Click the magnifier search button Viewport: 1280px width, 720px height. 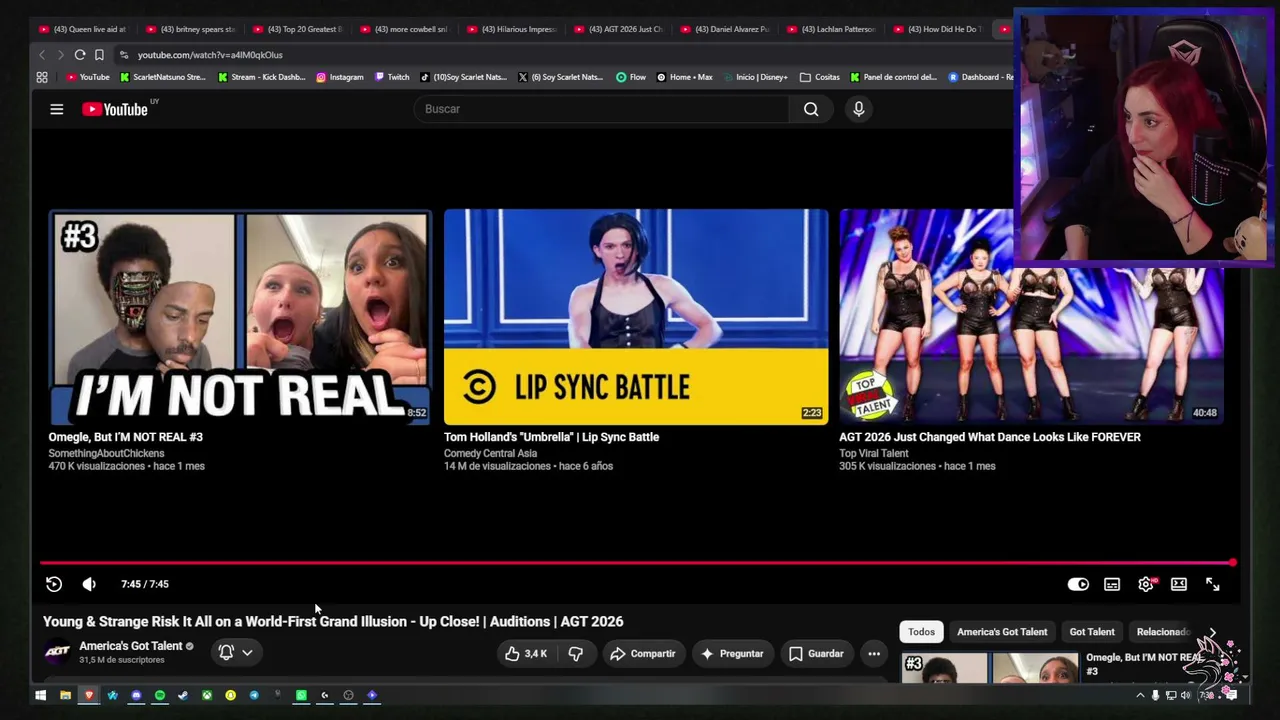click(x=811, y=109)
